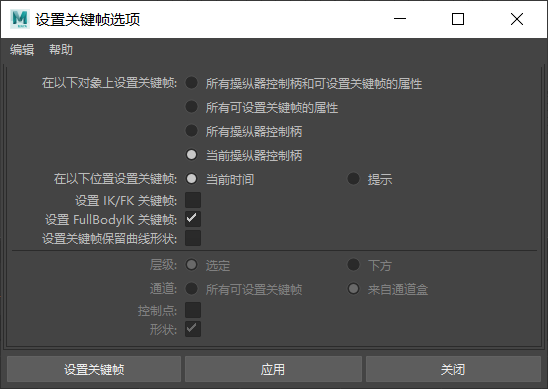Open the 编辑 menu
This screenshot has height=389, width=548.
[22, 50]
